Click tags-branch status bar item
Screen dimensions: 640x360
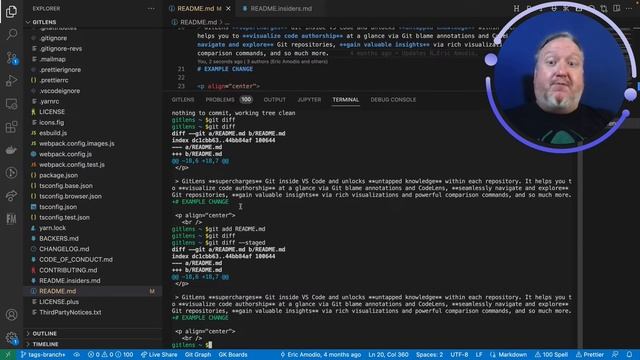[43, 355]
